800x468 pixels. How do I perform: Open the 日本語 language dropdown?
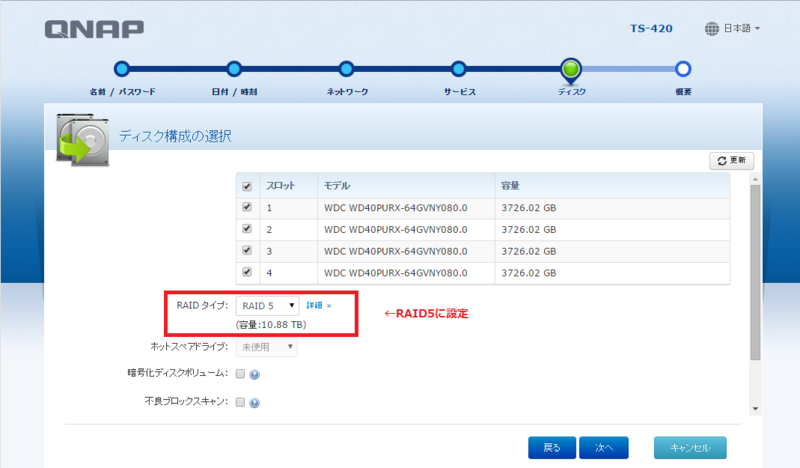[x=741, y=29]
